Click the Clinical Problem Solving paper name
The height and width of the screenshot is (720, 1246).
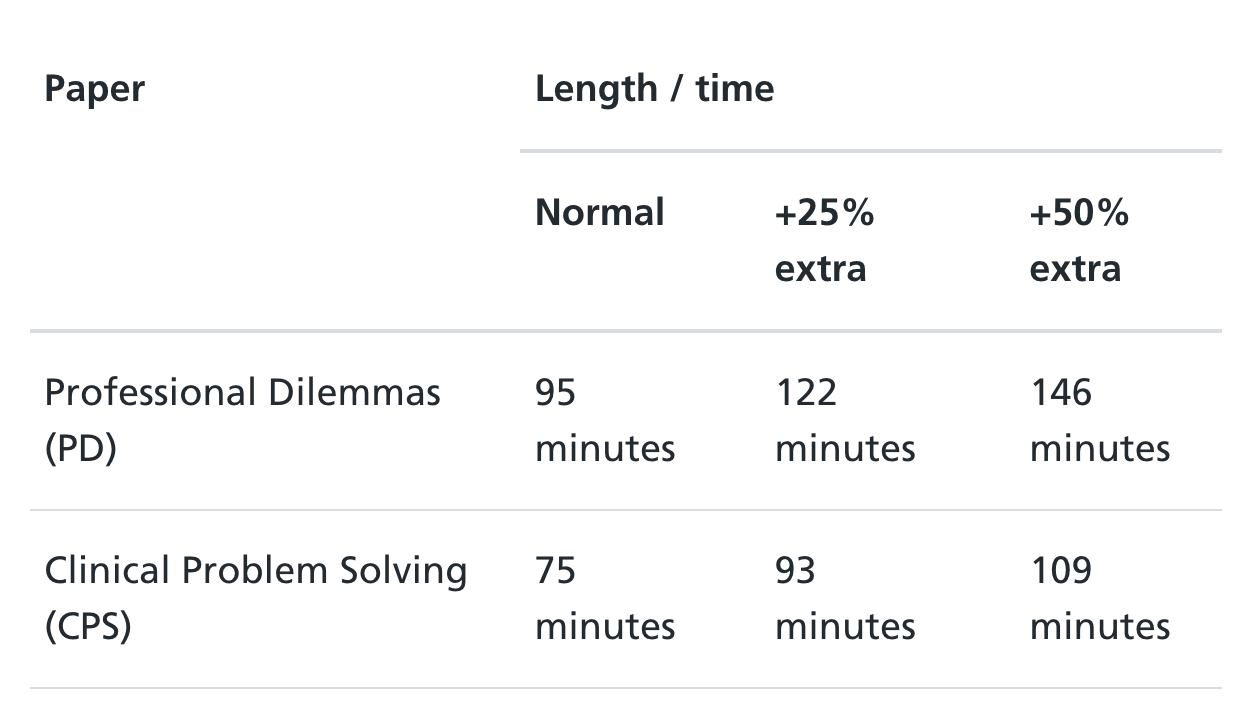point(255,570)
